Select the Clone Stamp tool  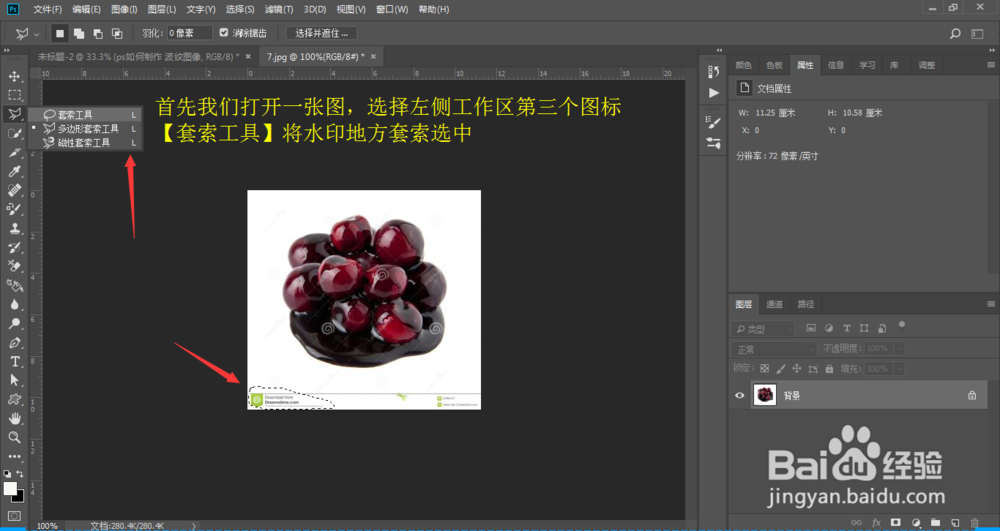point(14,228)
